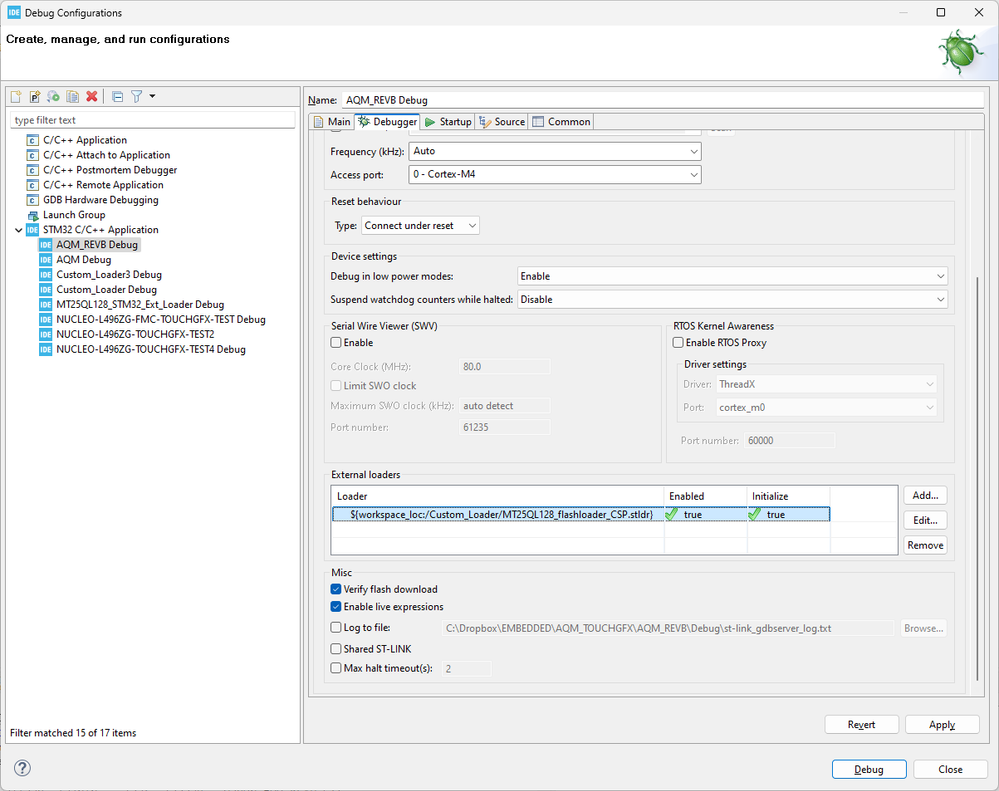Click New prototype configuration icon
This screenshot has height=791, width=999.
[34, 96]
